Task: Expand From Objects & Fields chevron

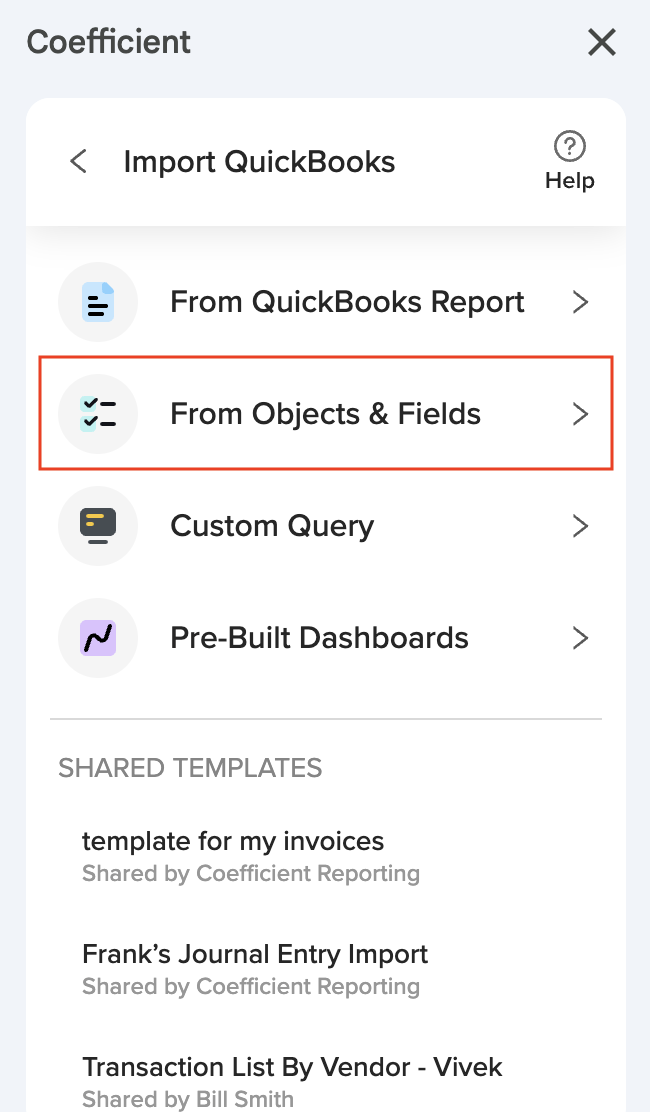Action: 580,414
